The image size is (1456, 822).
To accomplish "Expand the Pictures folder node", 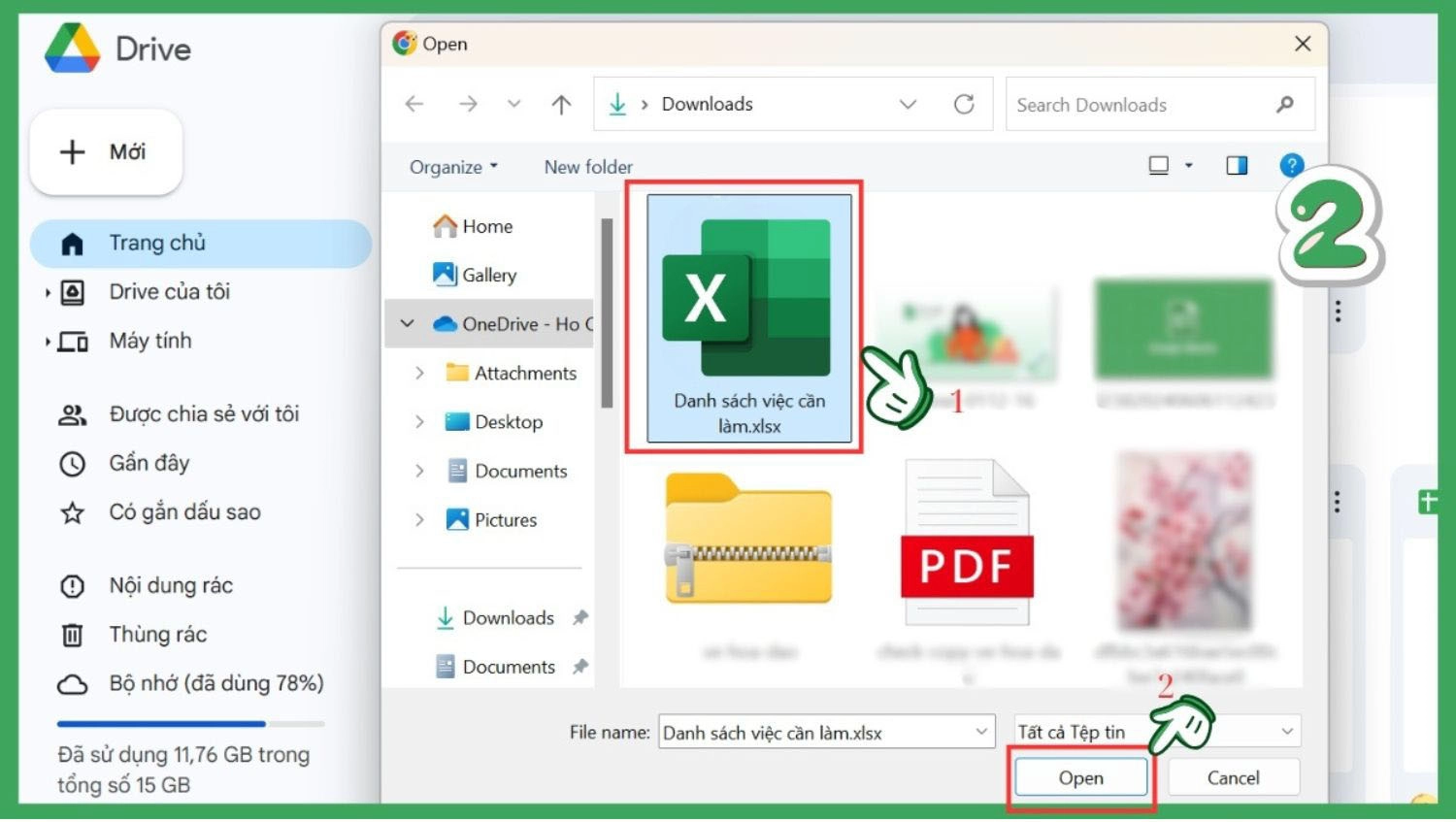I will (x=419, y=520).
